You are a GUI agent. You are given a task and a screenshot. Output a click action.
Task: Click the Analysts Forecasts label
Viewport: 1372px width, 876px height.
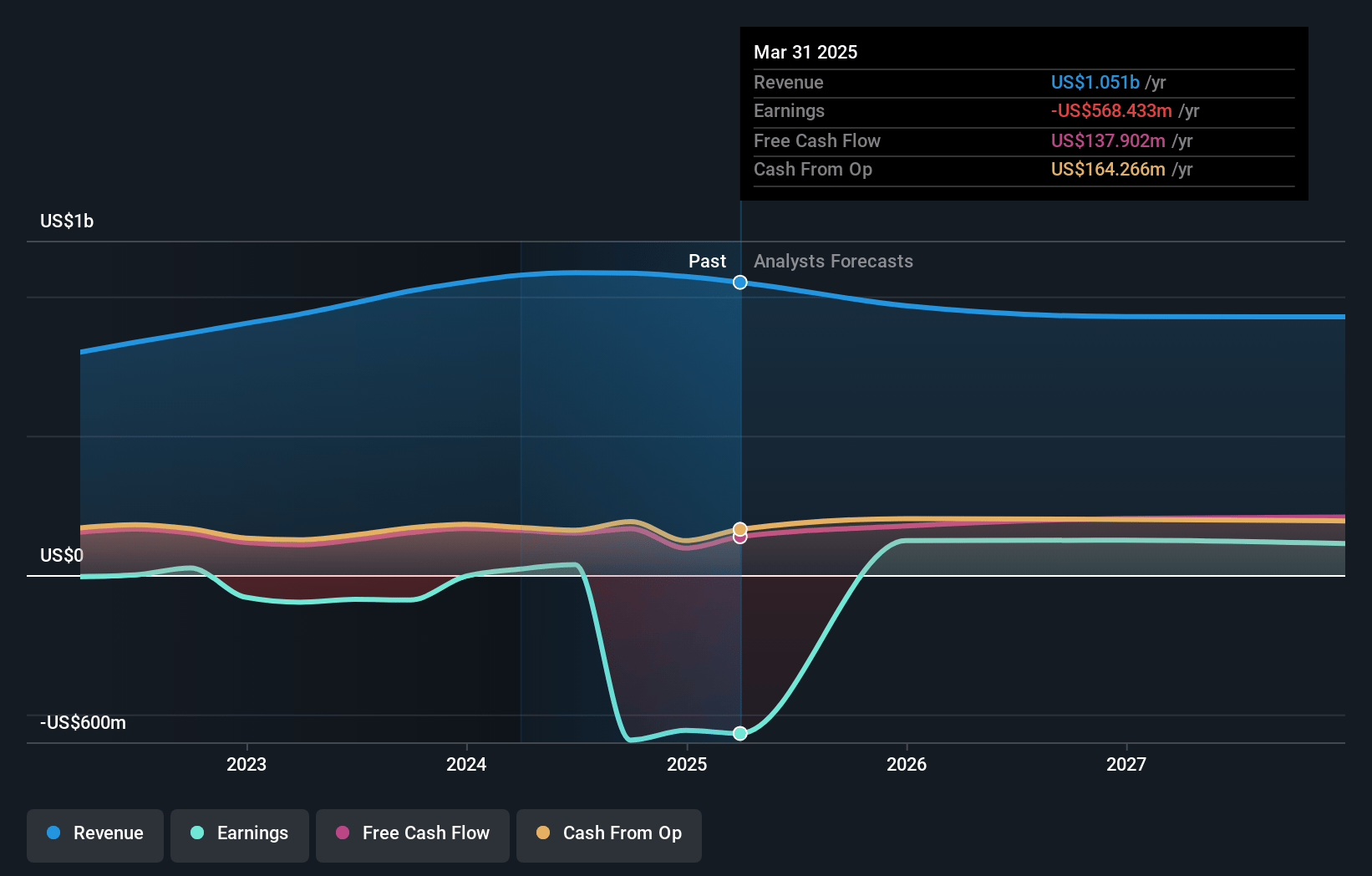[833, 261]
